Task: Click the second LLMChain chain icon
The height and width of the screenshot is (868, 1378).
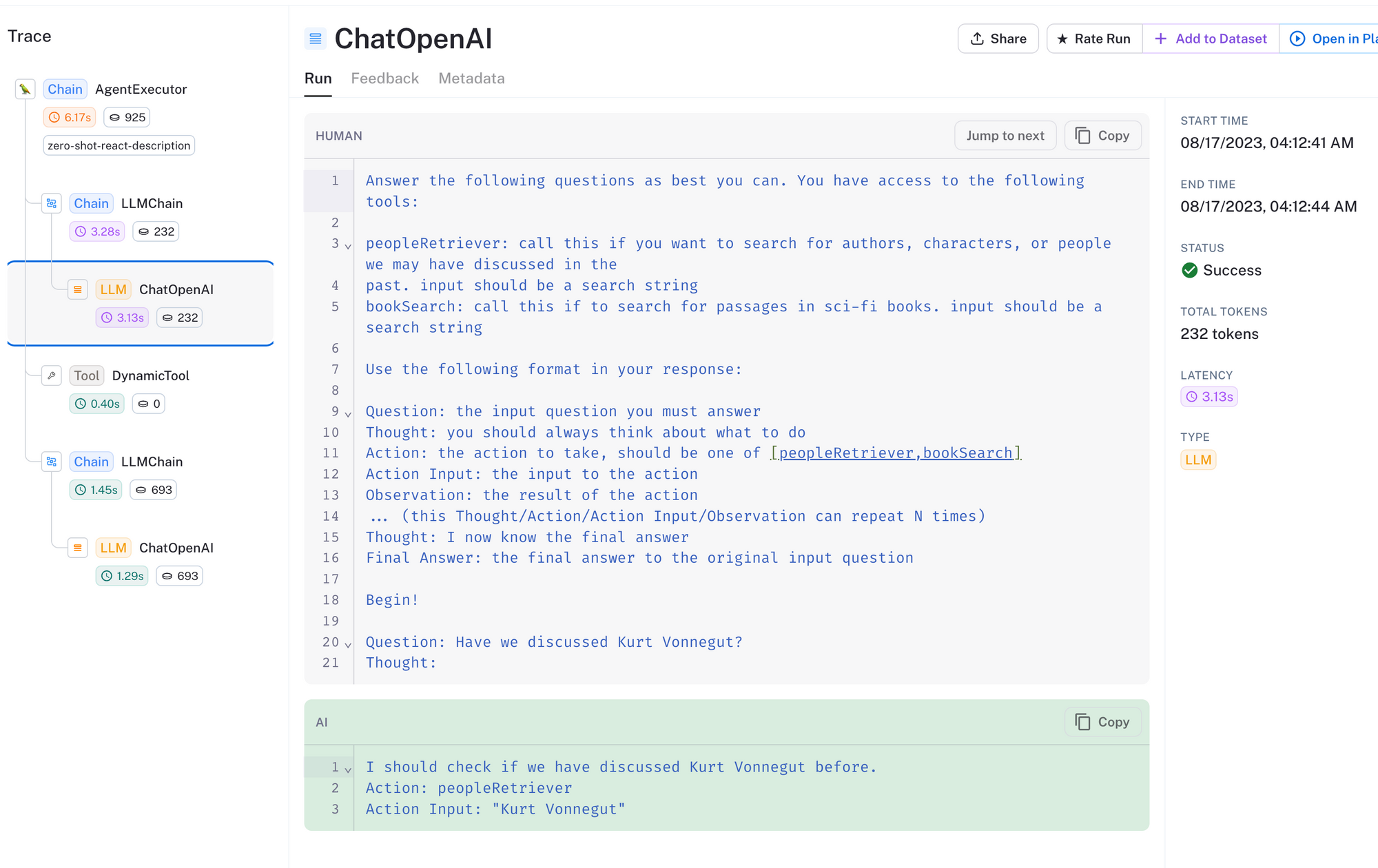Action: coord(52,462)
